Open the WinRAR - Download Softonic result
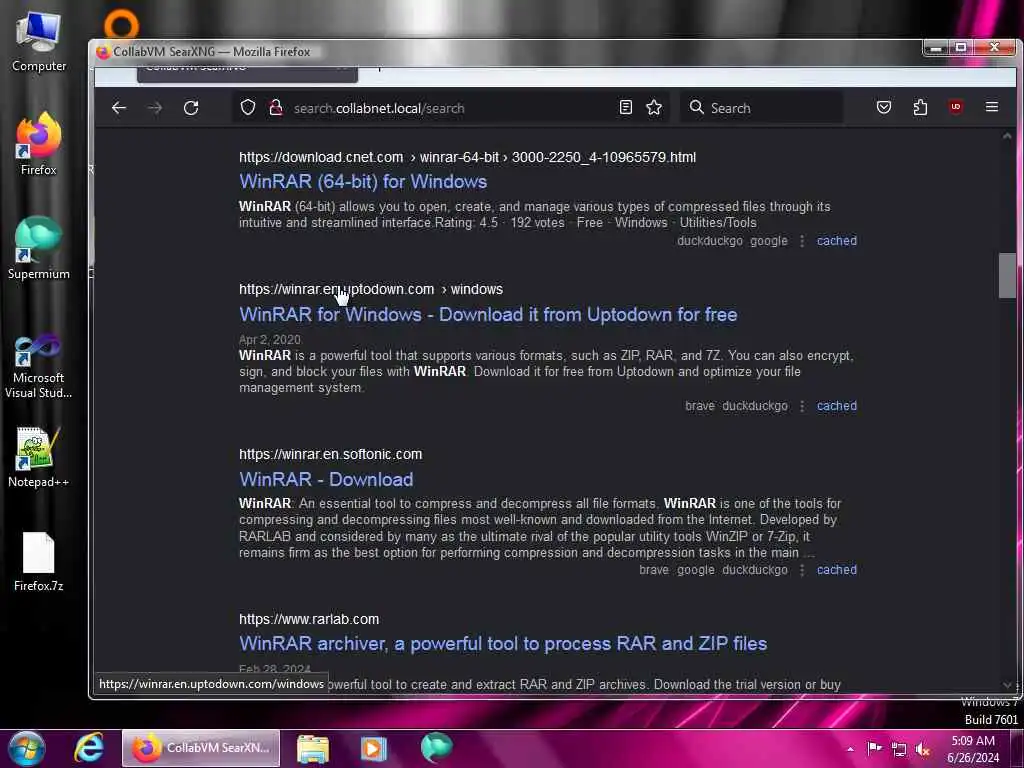 [x=326, y=479]
